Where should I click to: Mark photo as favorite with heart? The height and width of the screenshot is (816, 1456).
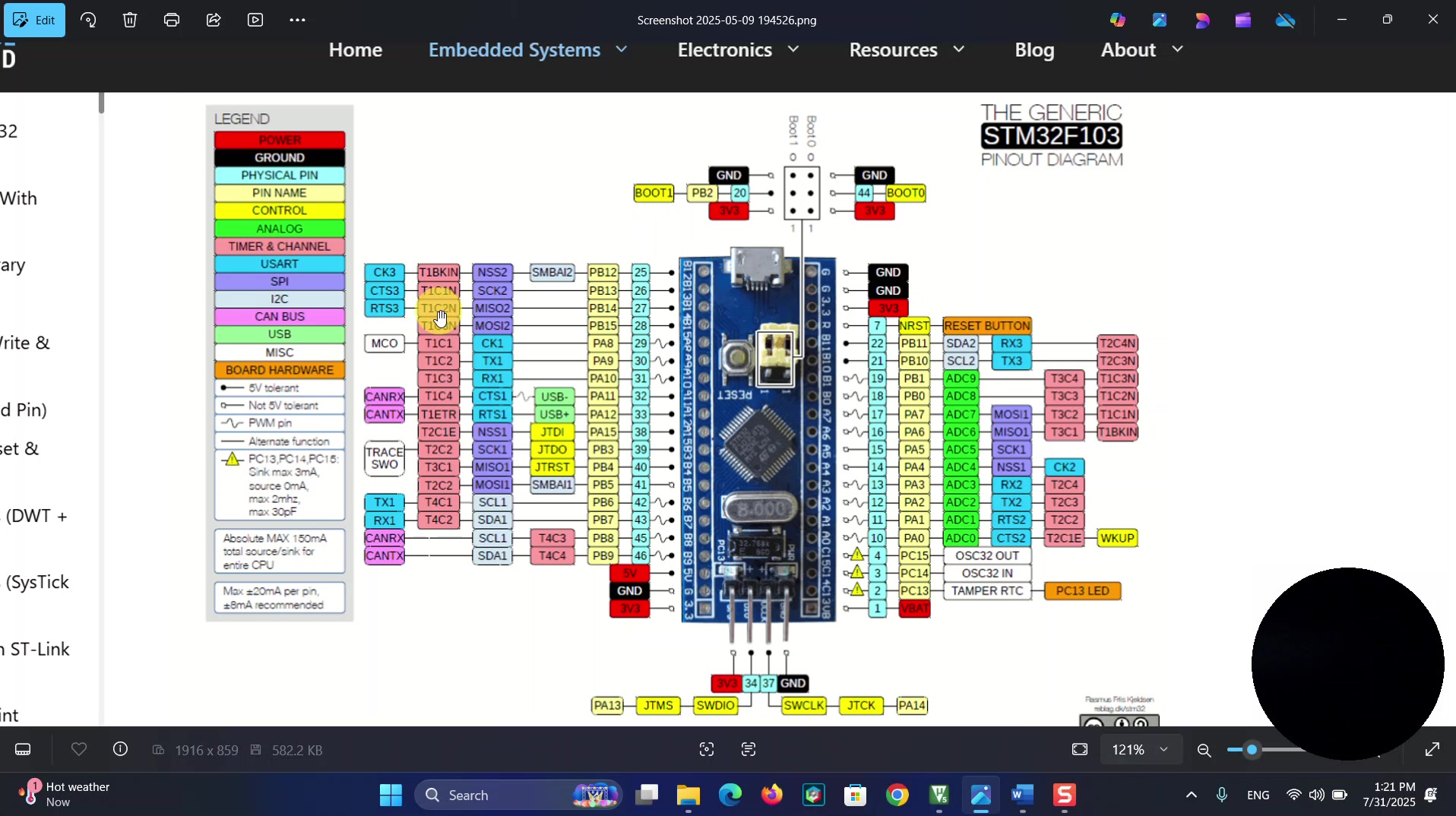[78, 750]
